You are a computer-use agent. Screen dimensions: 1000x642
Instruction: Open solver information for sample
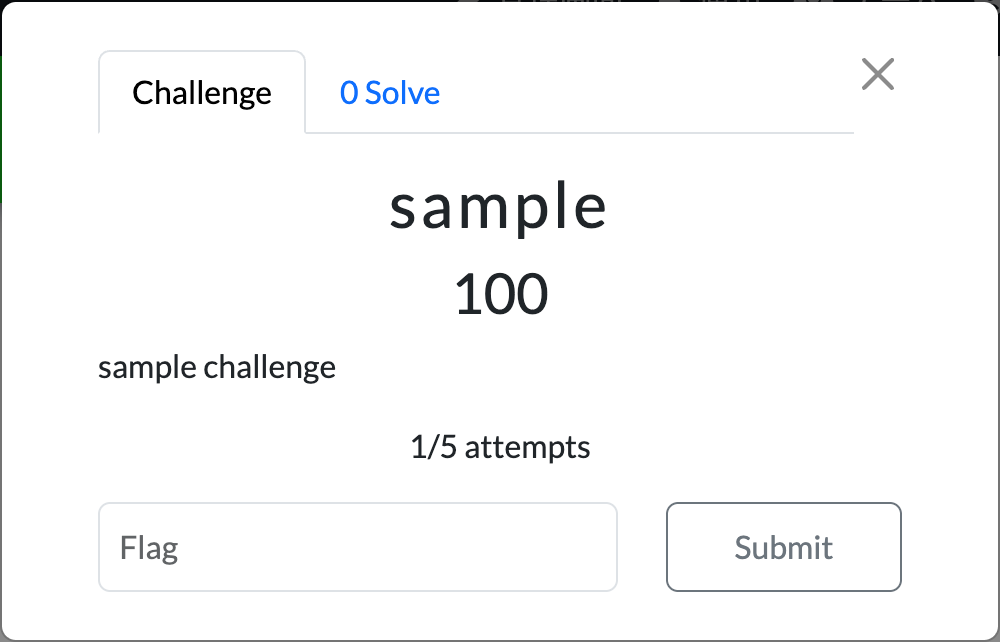[x=387, y=92]
